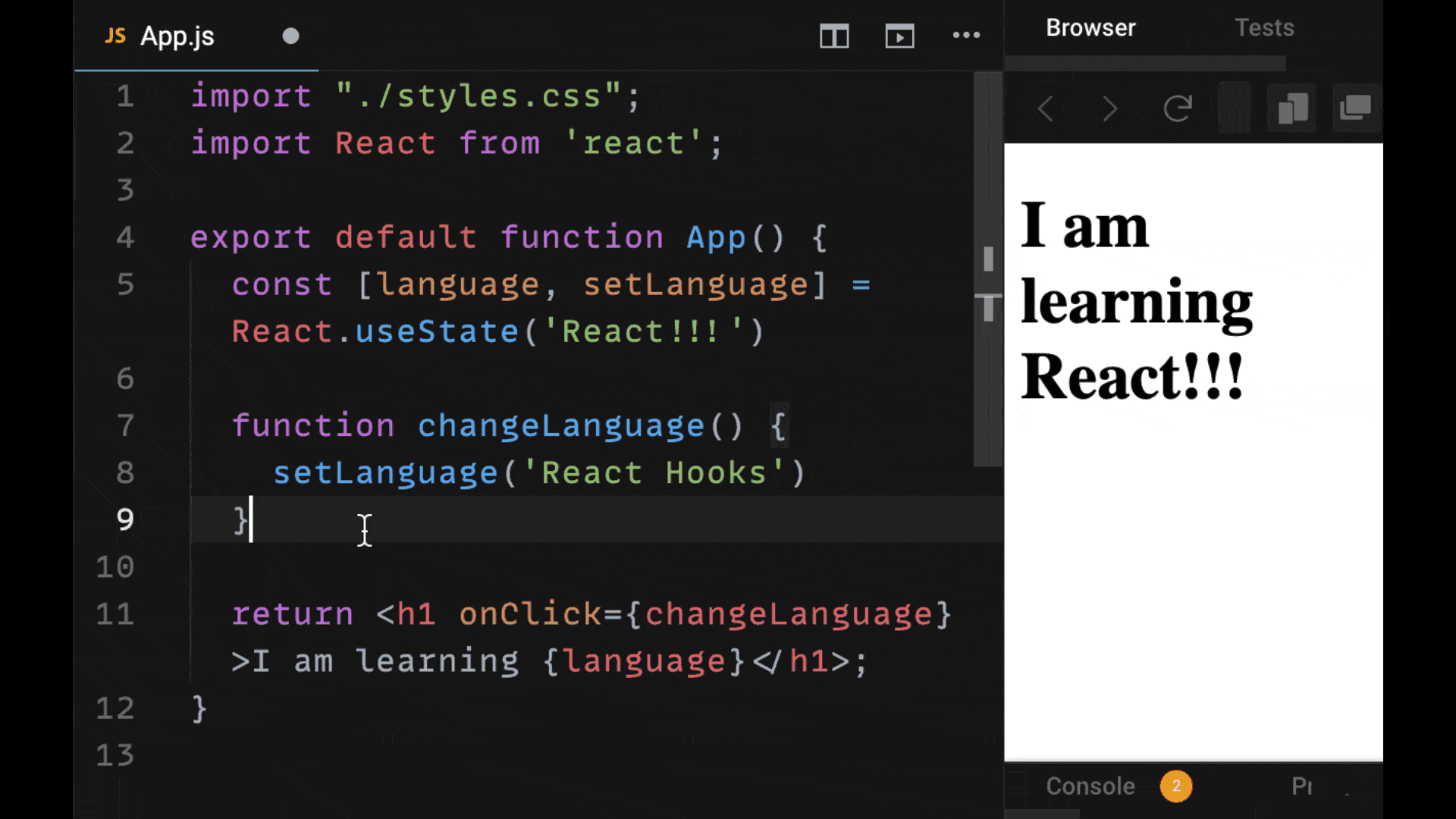This screenshot has width=1456, height=819.
Task: Click the JS file icon on App.js tab
Action: click(115, 36)
